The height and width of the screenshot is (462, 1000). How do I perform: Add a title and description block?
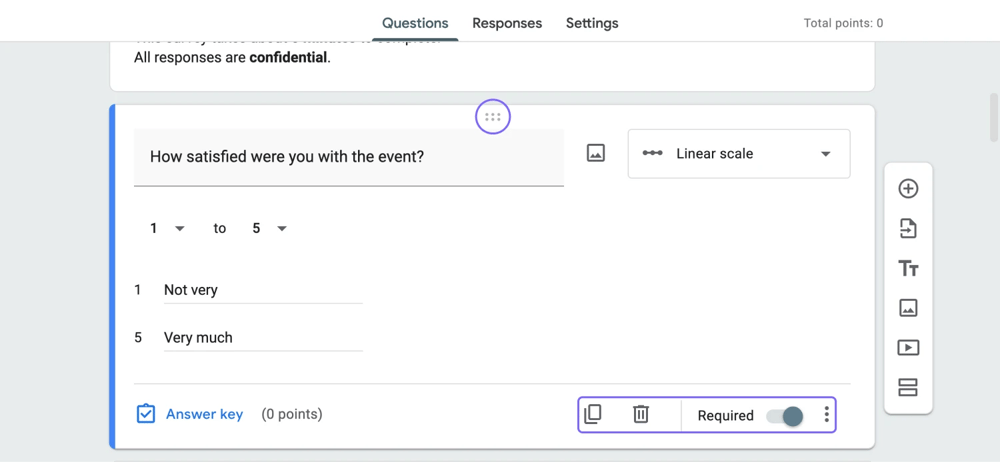908,268
